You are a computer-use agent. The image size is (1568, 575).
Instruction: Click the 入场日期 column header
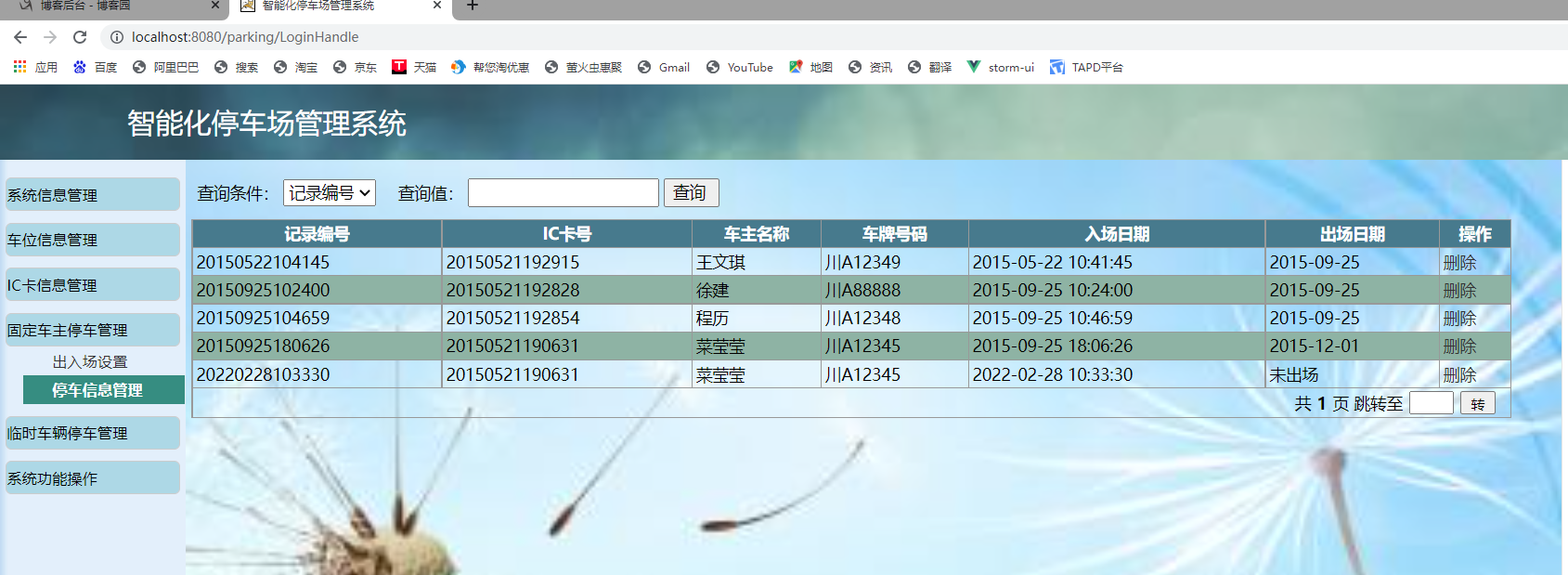coord(1117,234)
